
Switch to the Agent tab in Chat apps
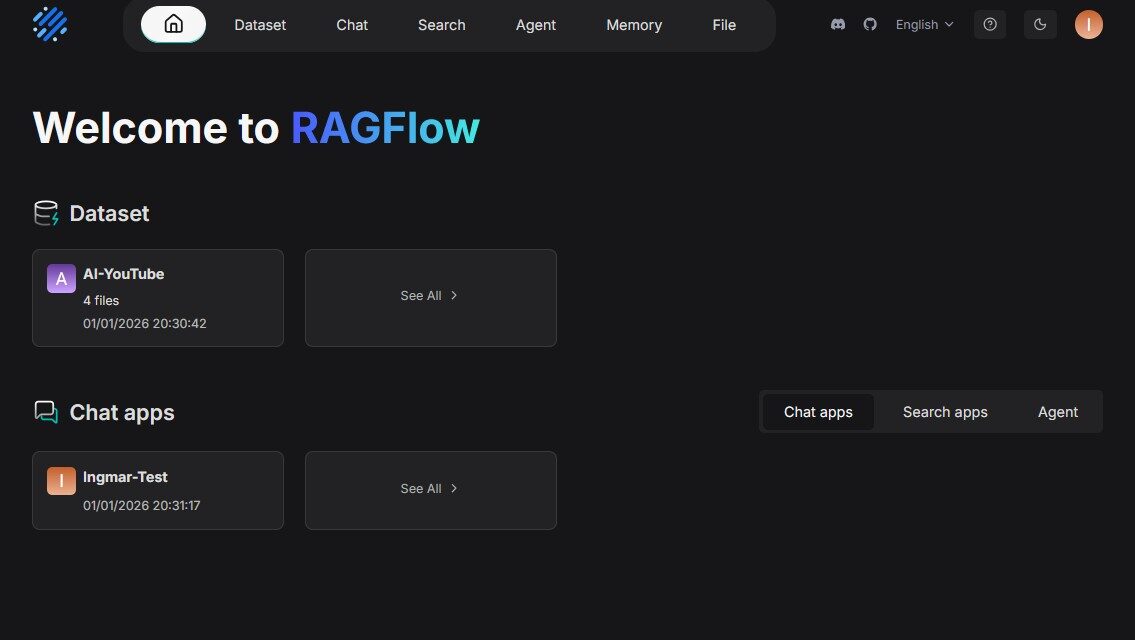tap(1057, 411)
